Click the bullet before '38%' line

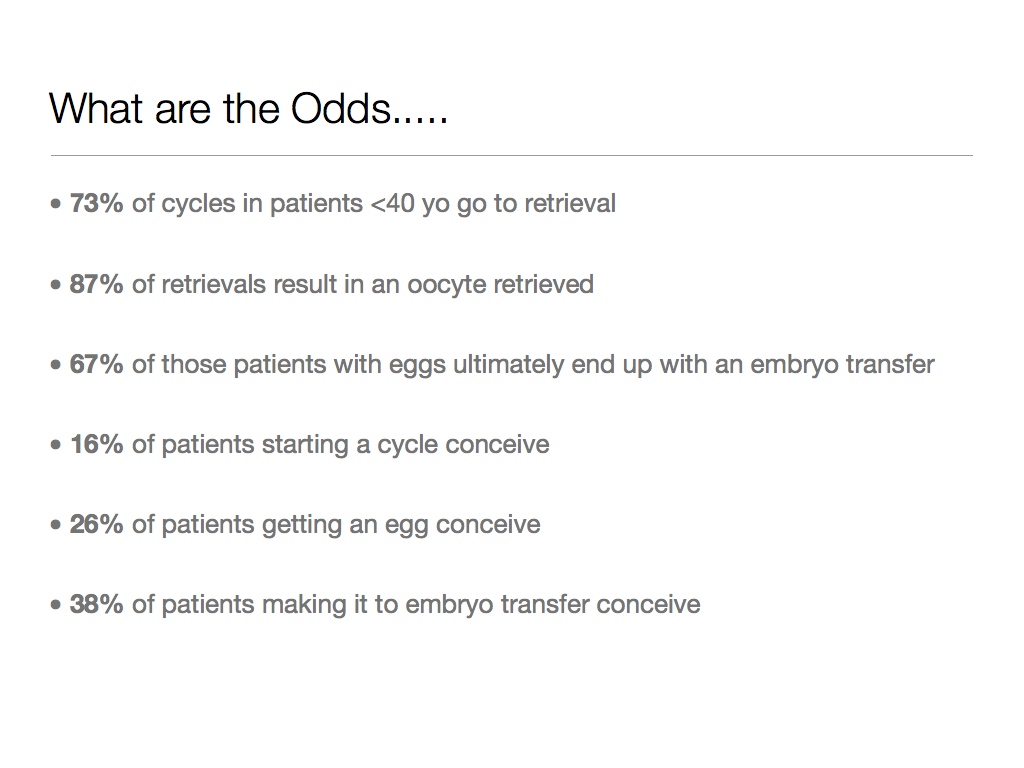[56, 605]
